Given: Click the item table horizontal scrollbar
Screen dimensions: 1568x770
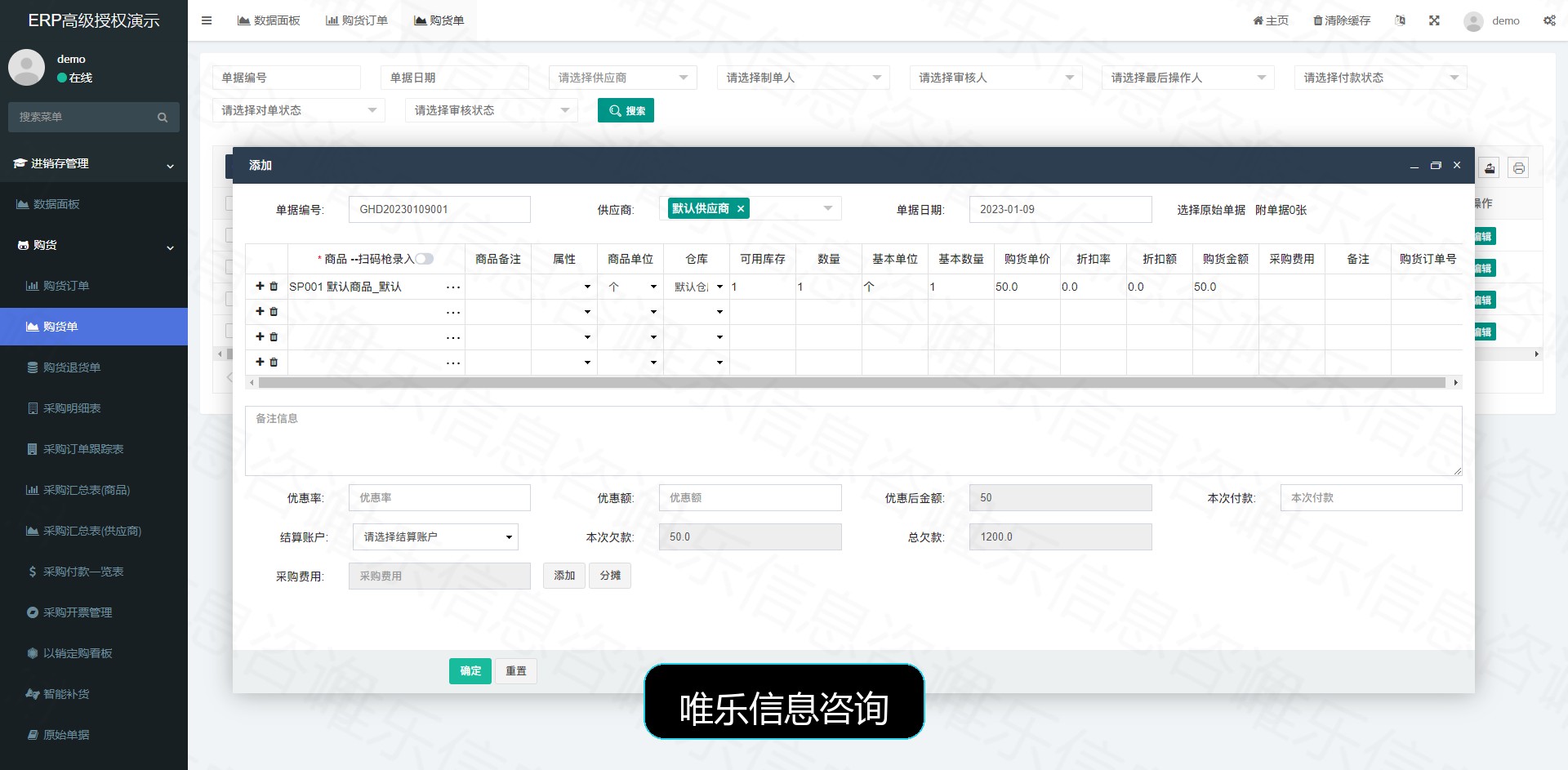Looking at the screenshot, I should 853,383.
